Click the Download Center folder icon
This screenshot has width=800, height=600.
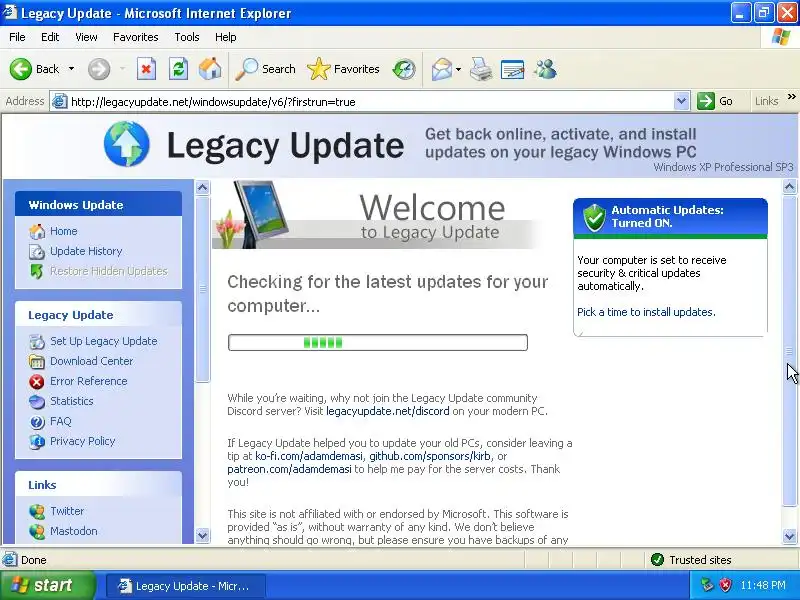(37, 361)
